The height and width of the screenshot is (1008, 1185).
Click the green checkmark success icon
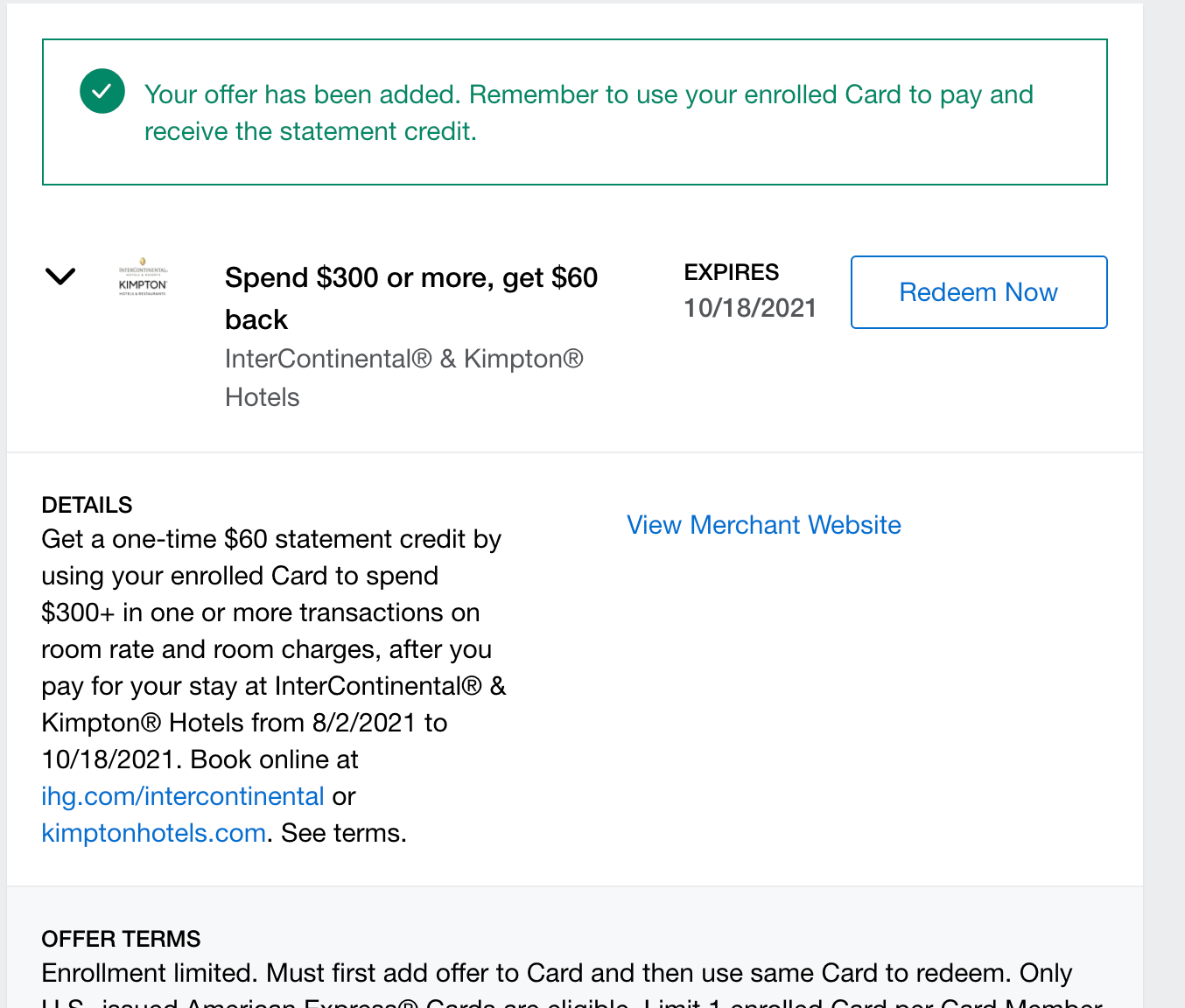(x=102, y=92)
